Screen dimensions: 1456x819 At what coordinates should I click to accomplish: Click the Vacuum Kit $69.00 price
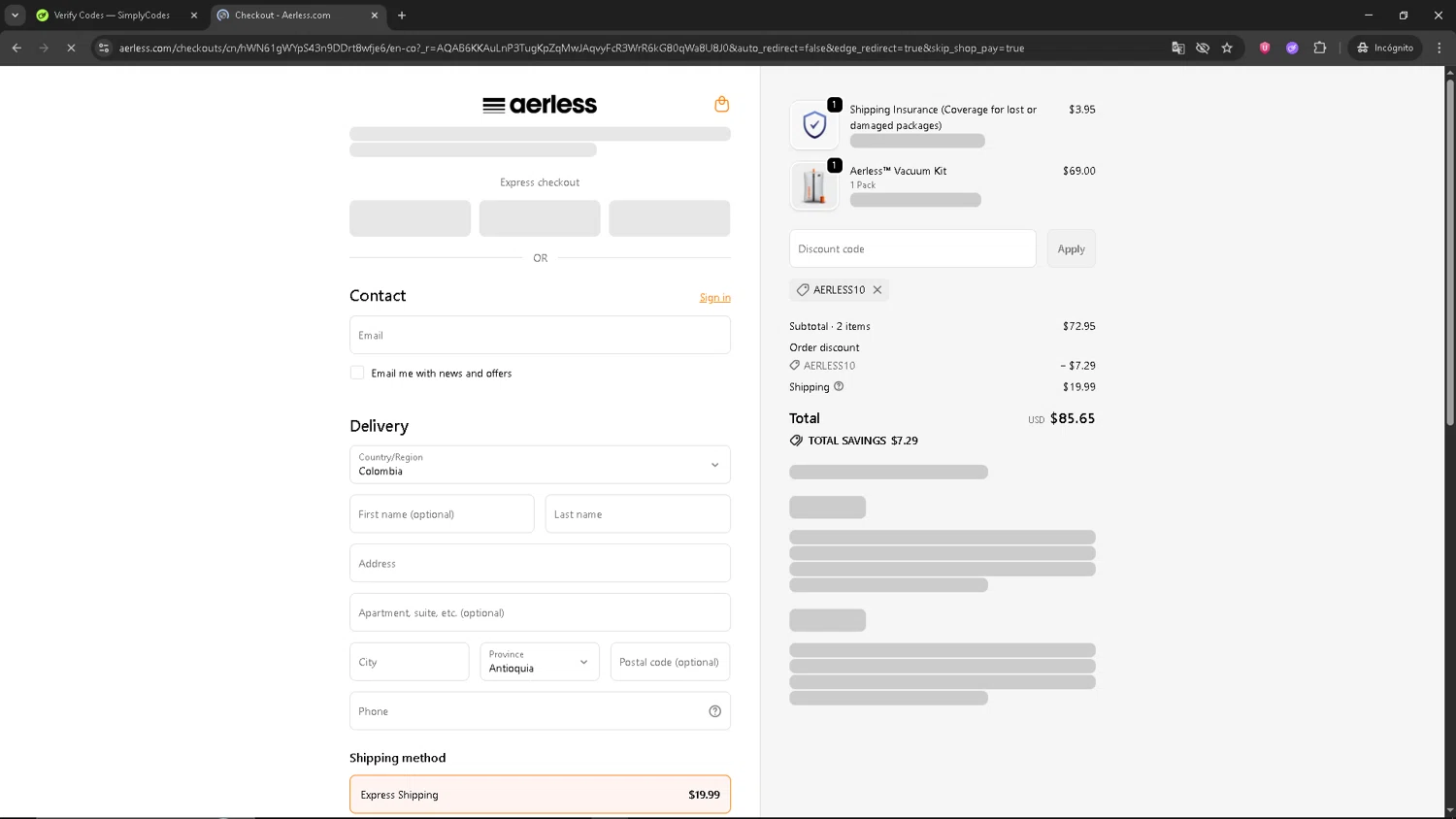click(x=1079, y=171)
